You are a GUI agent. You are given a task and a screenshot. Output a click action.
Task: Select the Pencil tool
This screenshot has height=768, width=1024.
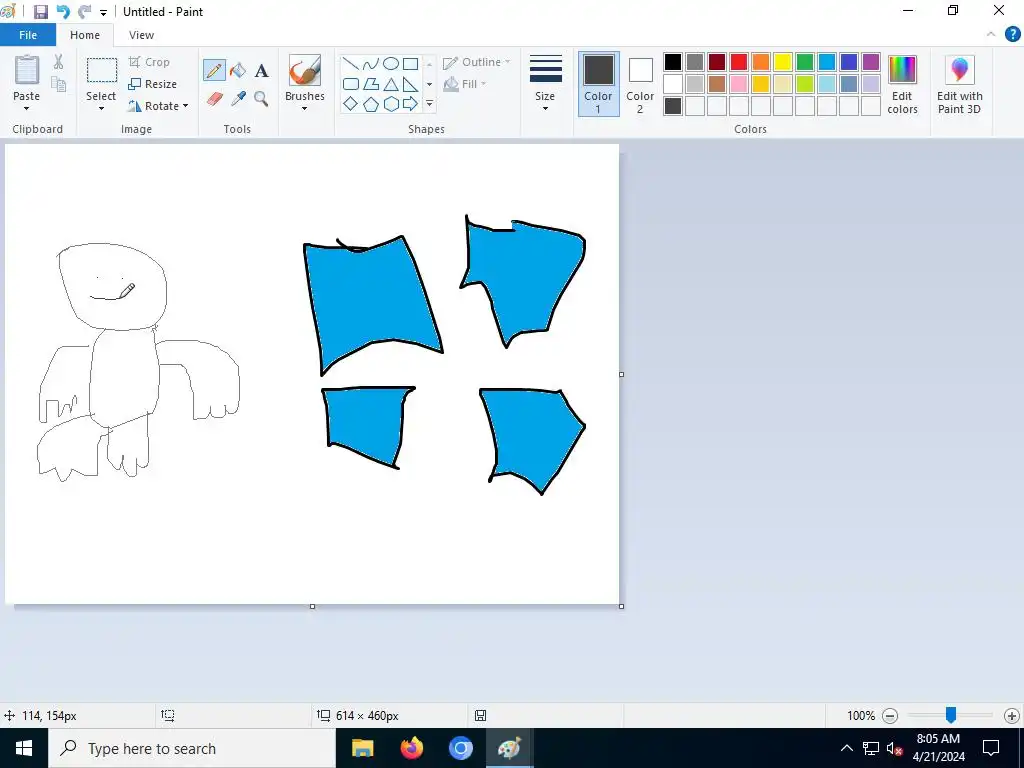pos(214,70)
